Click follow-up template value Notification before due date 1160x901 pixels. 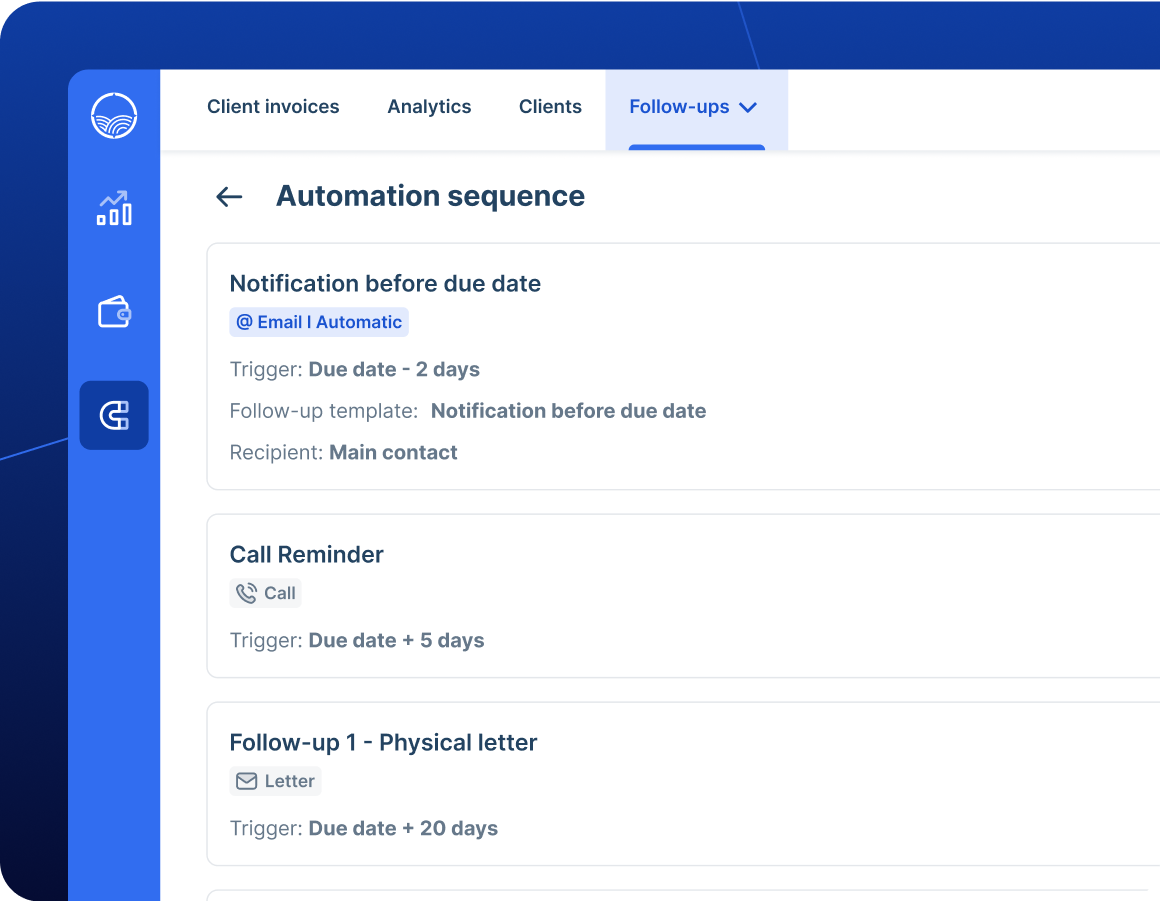tap(568, 411)
